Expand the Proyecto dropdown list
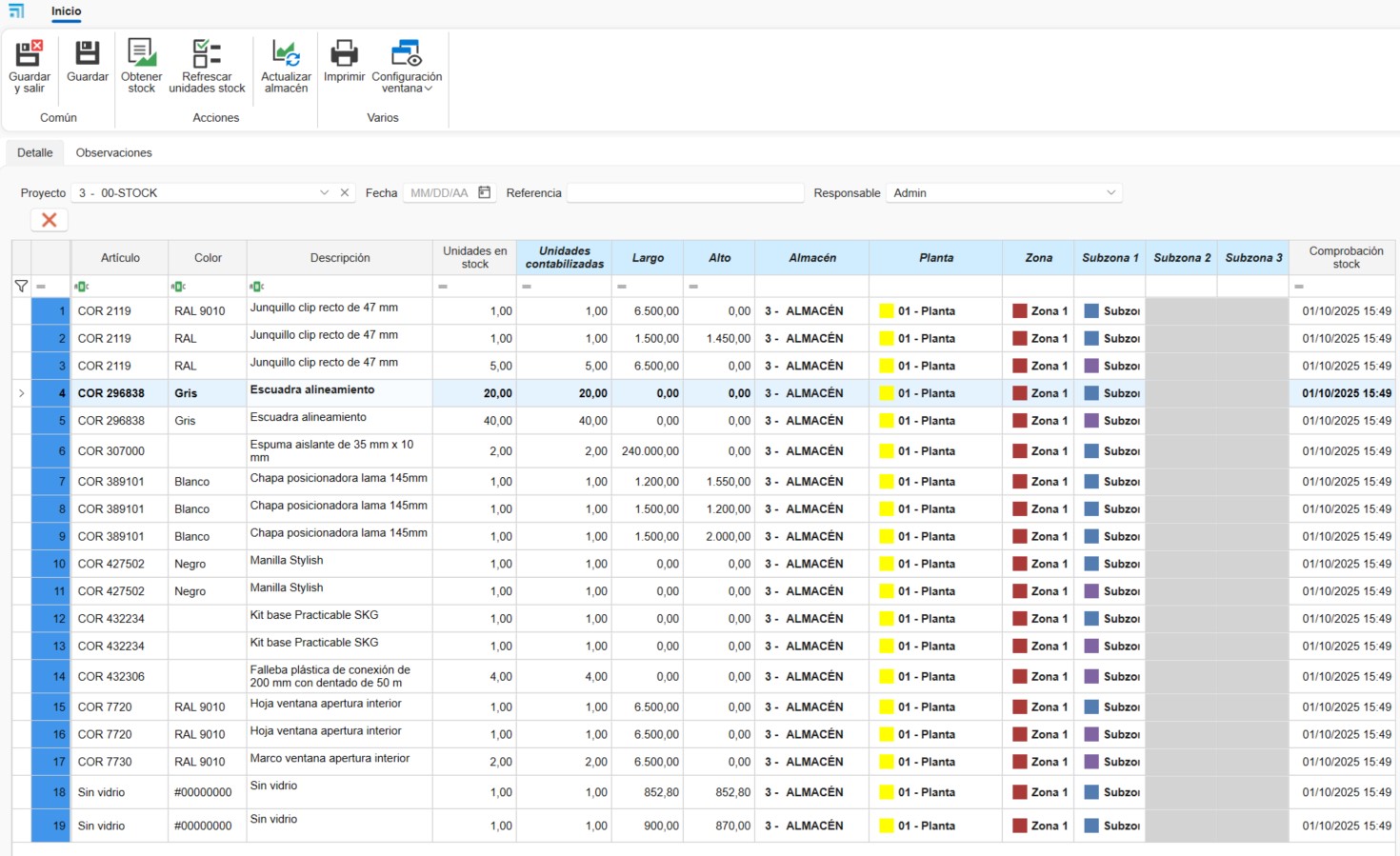Viewport: 1400px width, 856px height. tap(324, 193)
